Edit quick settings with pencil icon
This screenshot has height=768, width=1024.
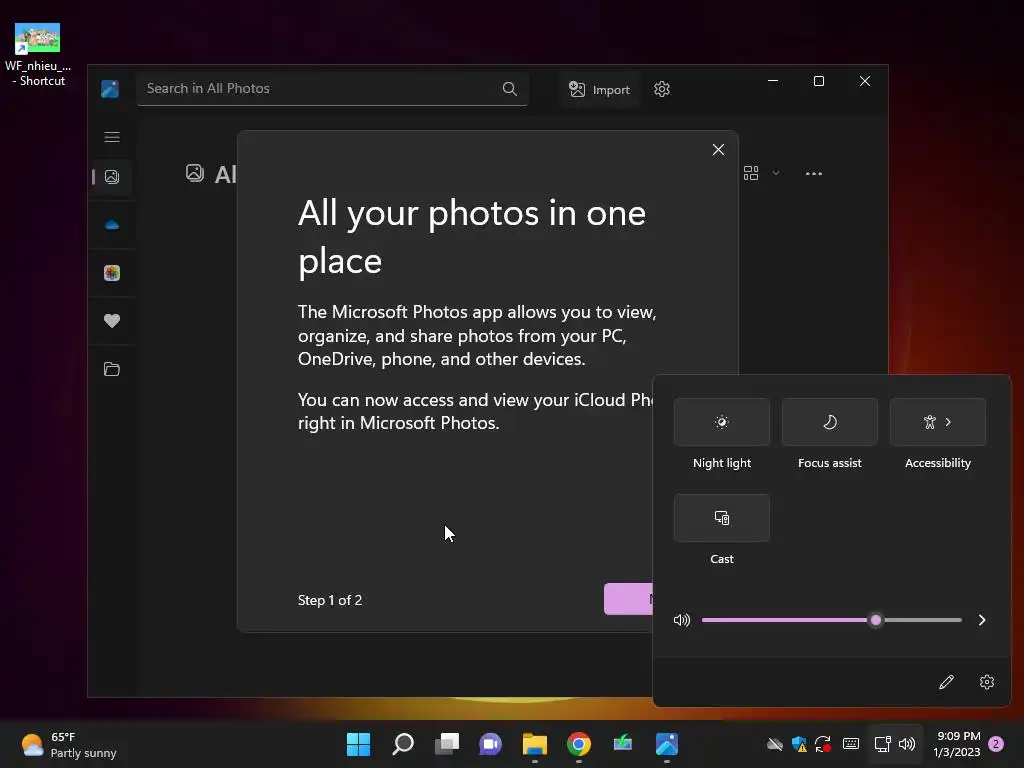946,682
